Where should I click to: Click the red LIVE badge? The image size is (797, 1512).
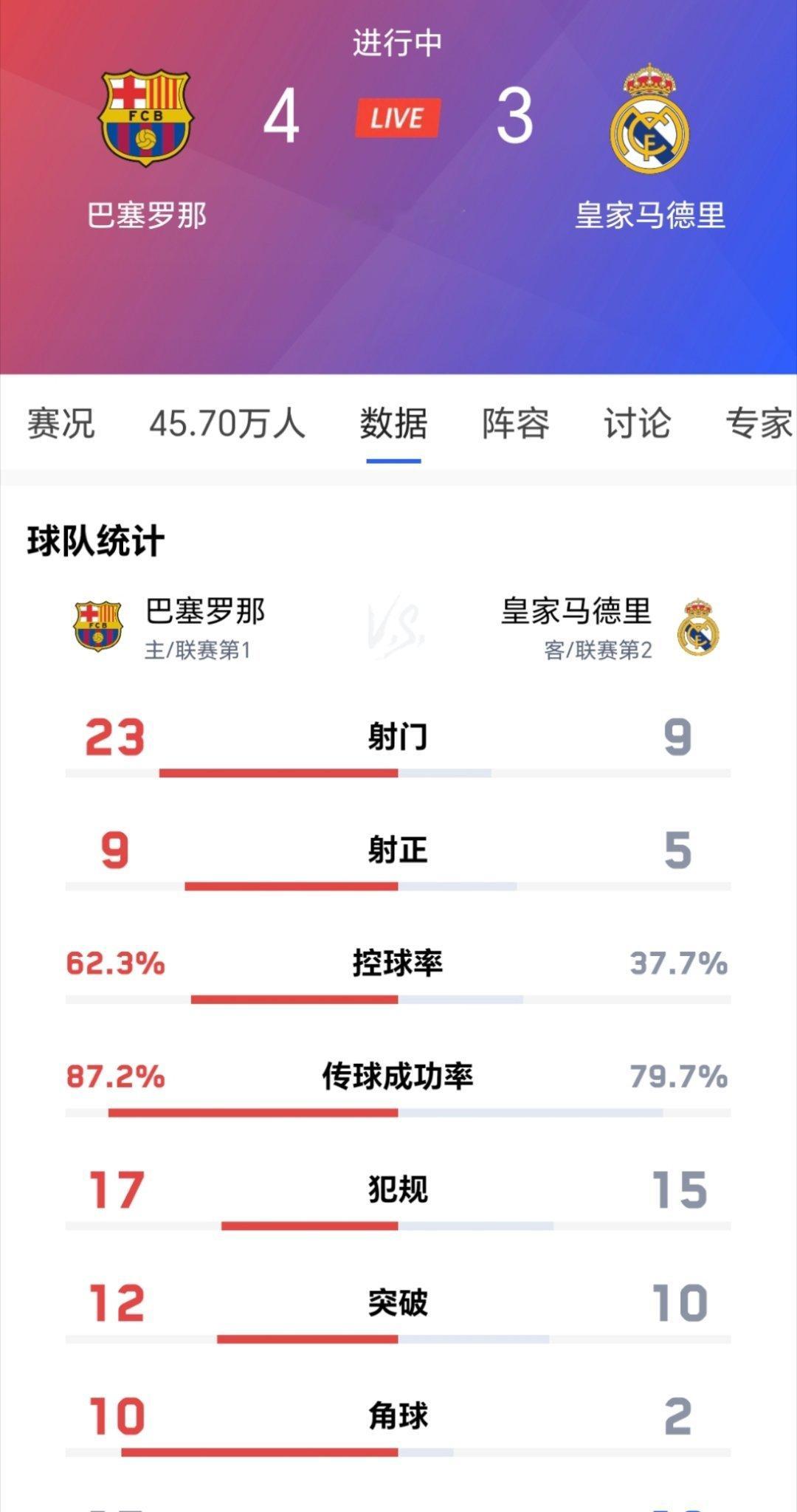coord(397,118)
